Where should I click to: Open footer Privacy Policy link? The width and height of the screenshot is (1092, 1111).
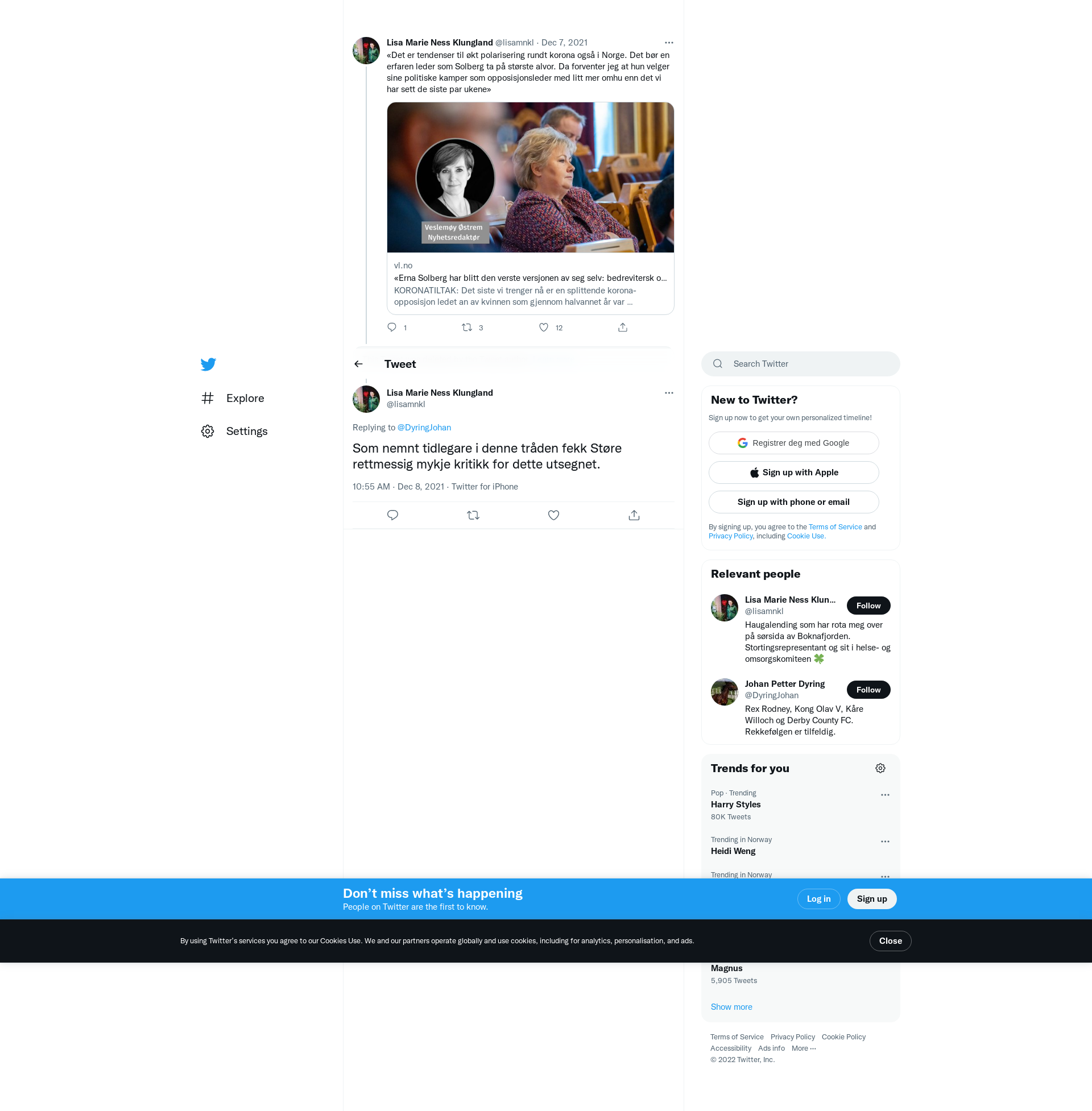click(x=793, y=1037)
